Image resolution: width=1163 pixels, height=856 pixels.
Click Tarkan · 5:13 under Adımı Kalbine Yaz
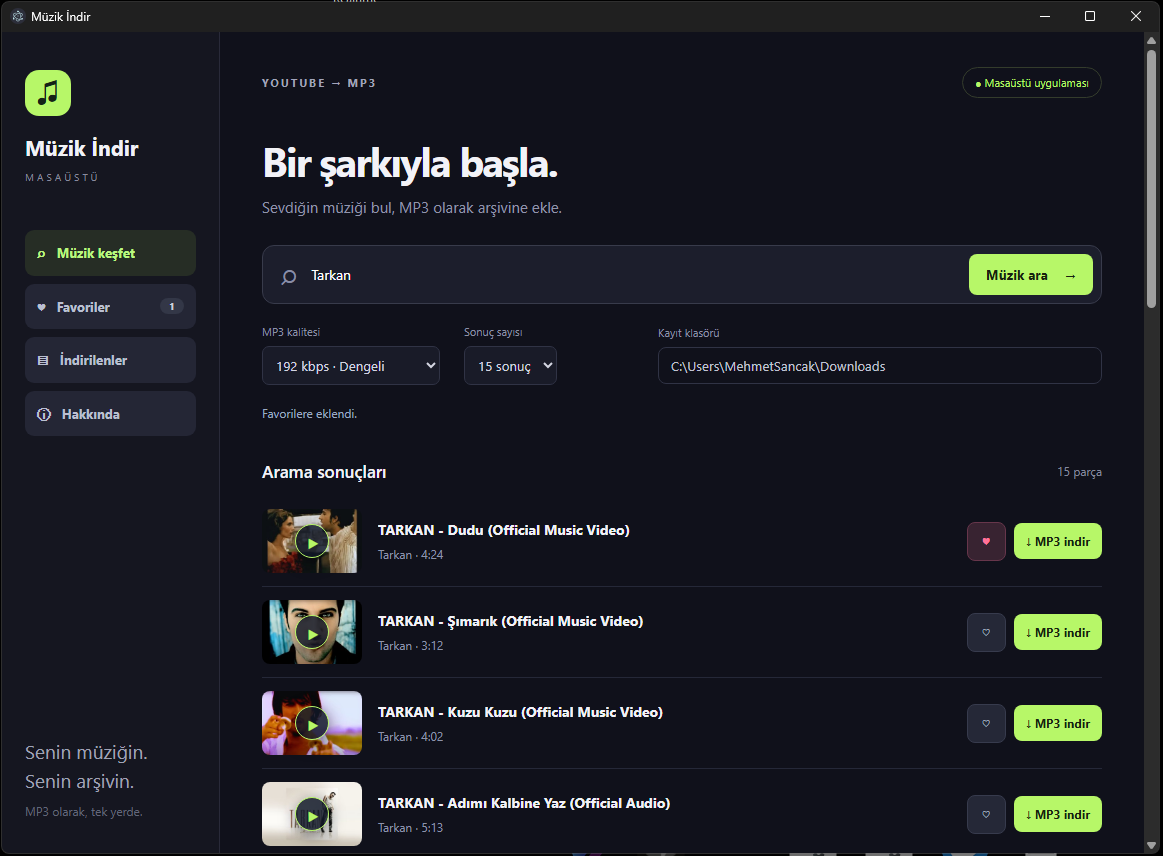410,828
